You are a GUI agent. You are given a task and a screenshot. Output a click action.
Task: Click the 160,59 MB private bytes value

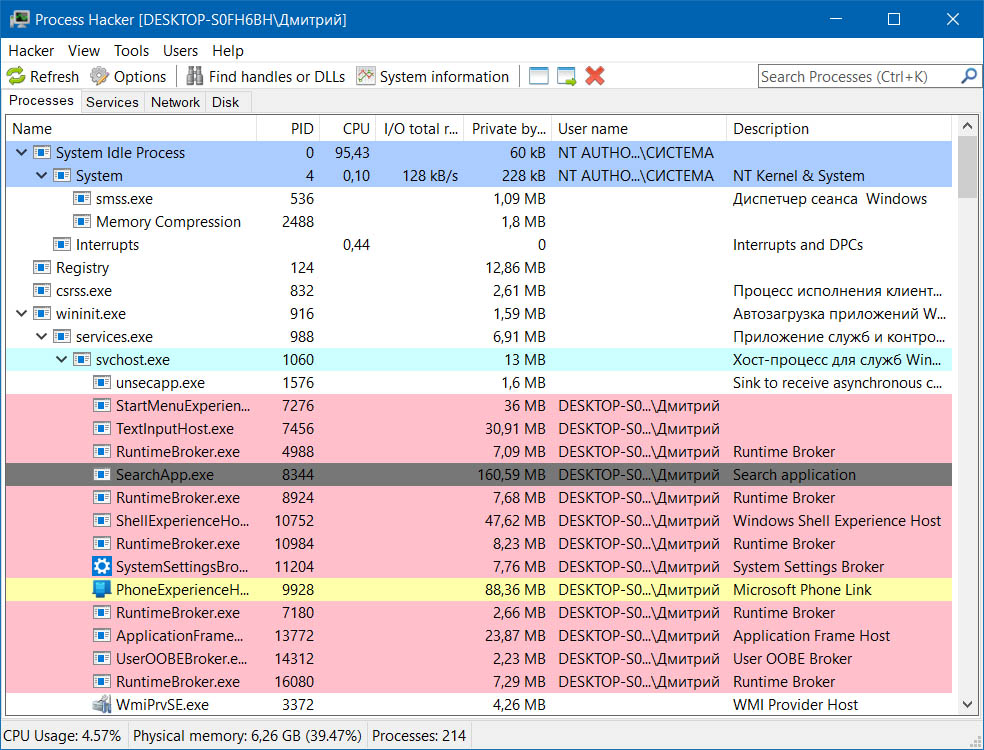coord(511,475)
